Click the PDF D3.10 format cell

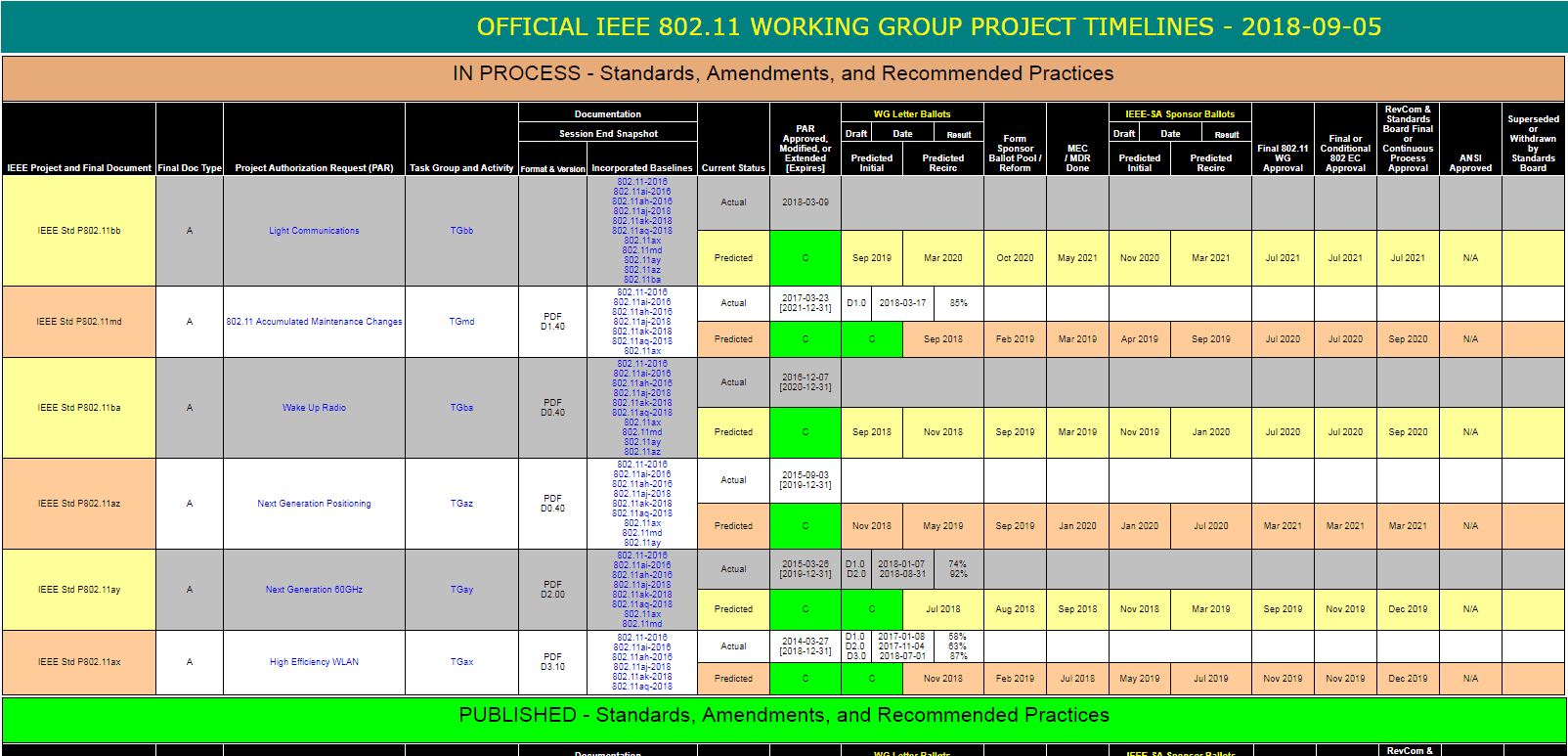tap(552, 662)
